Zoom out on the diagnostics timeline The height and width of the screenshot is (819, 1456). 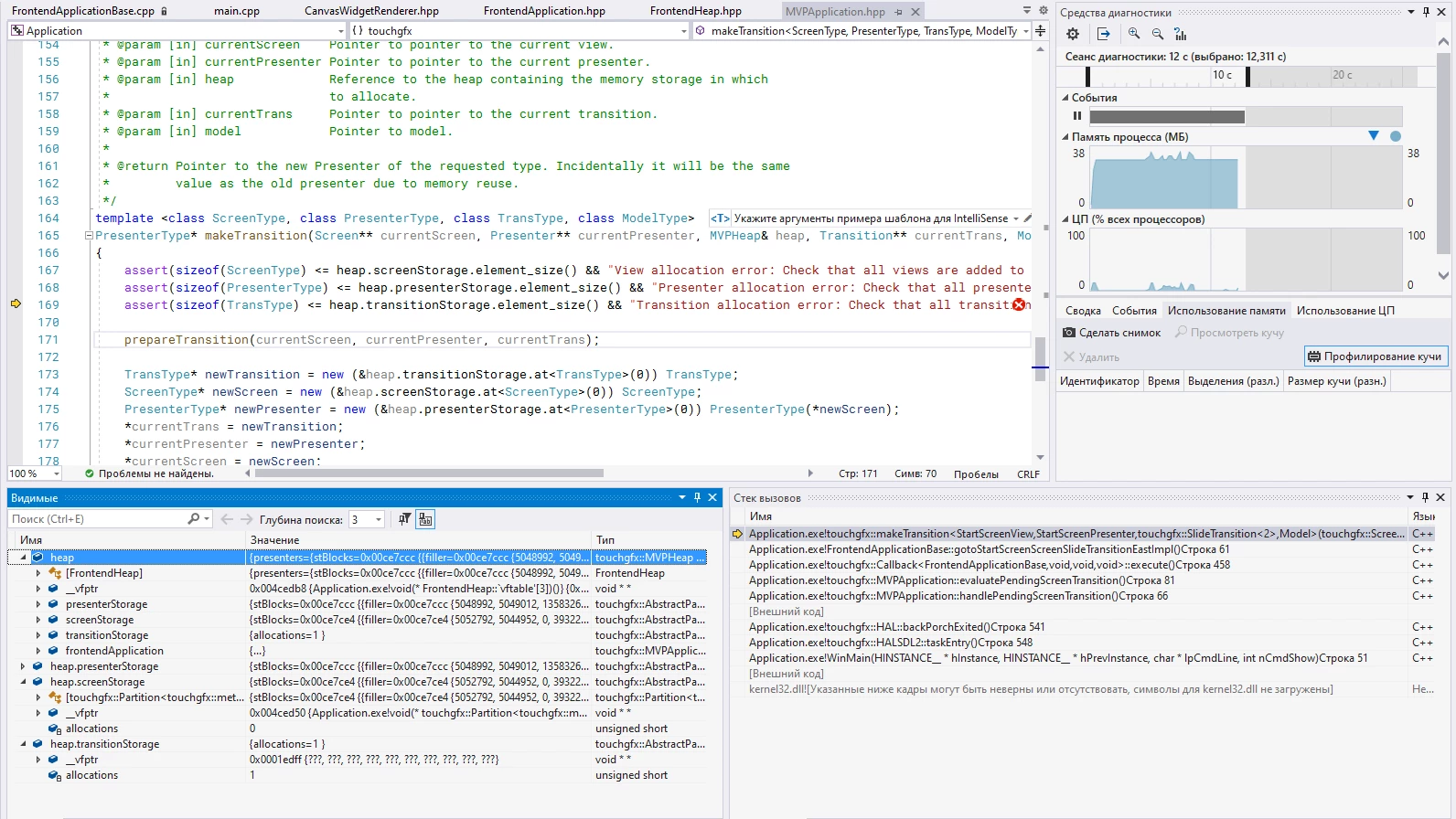click(x=1158, y=34)
